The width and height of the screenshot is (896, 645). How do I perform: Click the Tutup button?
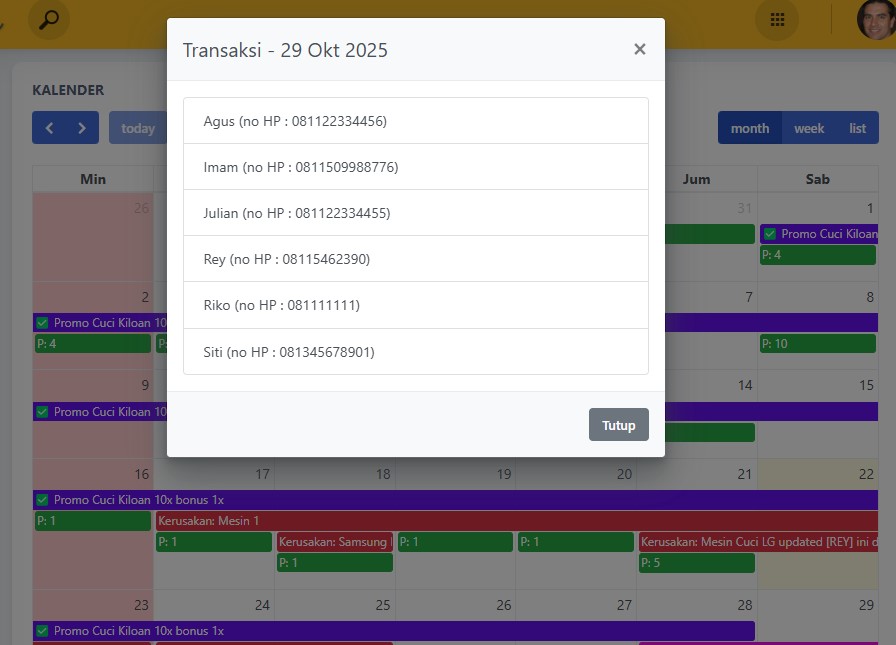(618, 425)
